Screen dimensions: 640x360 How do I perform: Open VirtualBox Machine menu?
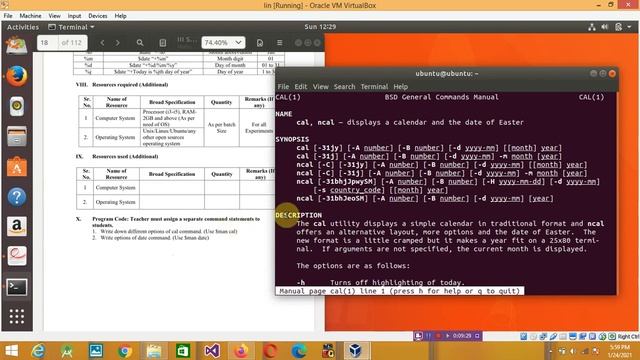(x=30, y=16)
